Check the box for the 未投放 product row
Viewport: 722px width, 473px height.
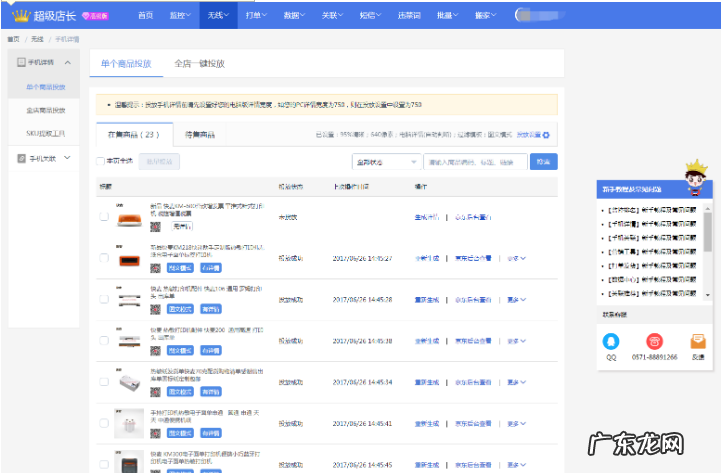(x=104, y=216)
